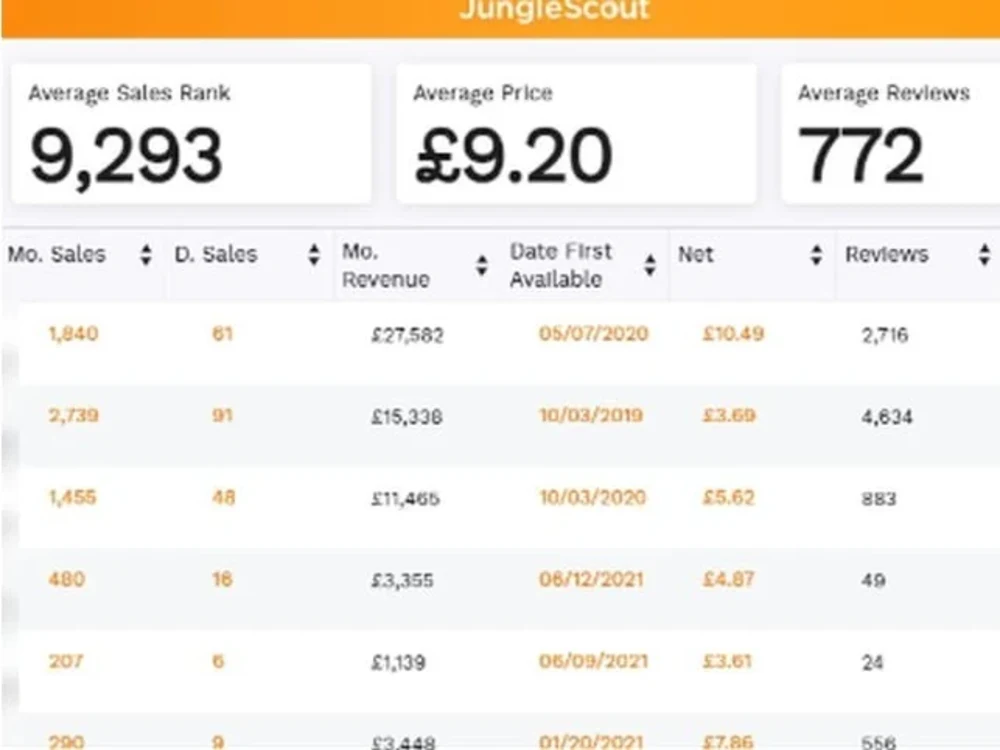The height and width of the screenshot is (750, 1000).
Task: Click the Date First Available header
Action: coord(561,265)
